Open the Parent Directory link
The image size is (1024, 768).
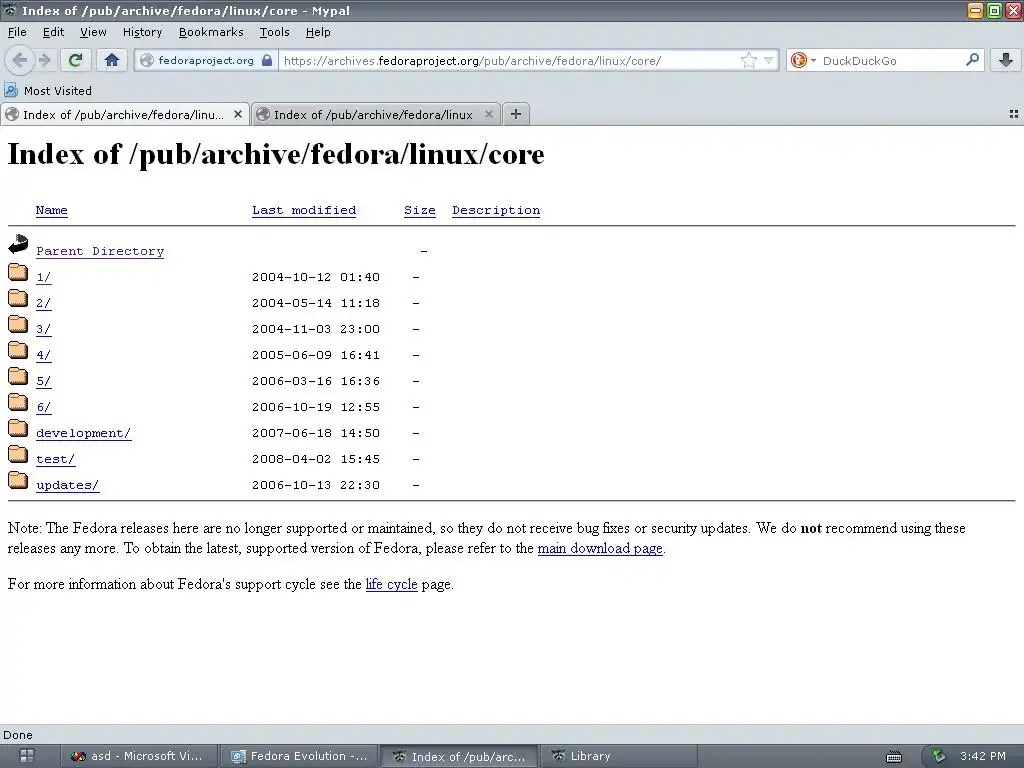pos(100,251)
